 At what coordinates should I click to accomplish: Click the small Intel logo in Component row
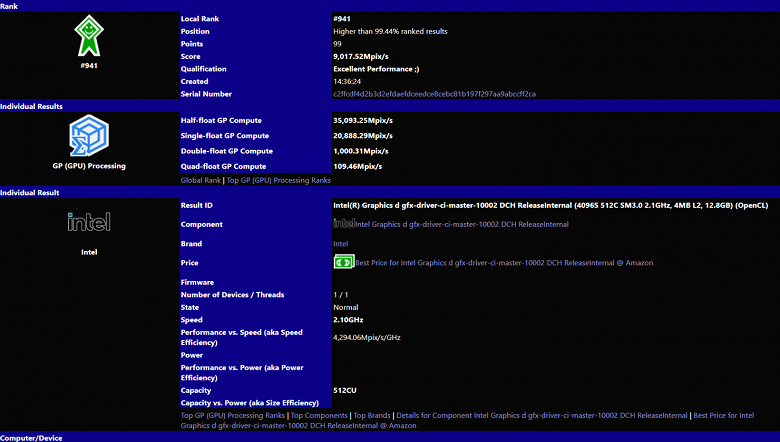[343, 224]
